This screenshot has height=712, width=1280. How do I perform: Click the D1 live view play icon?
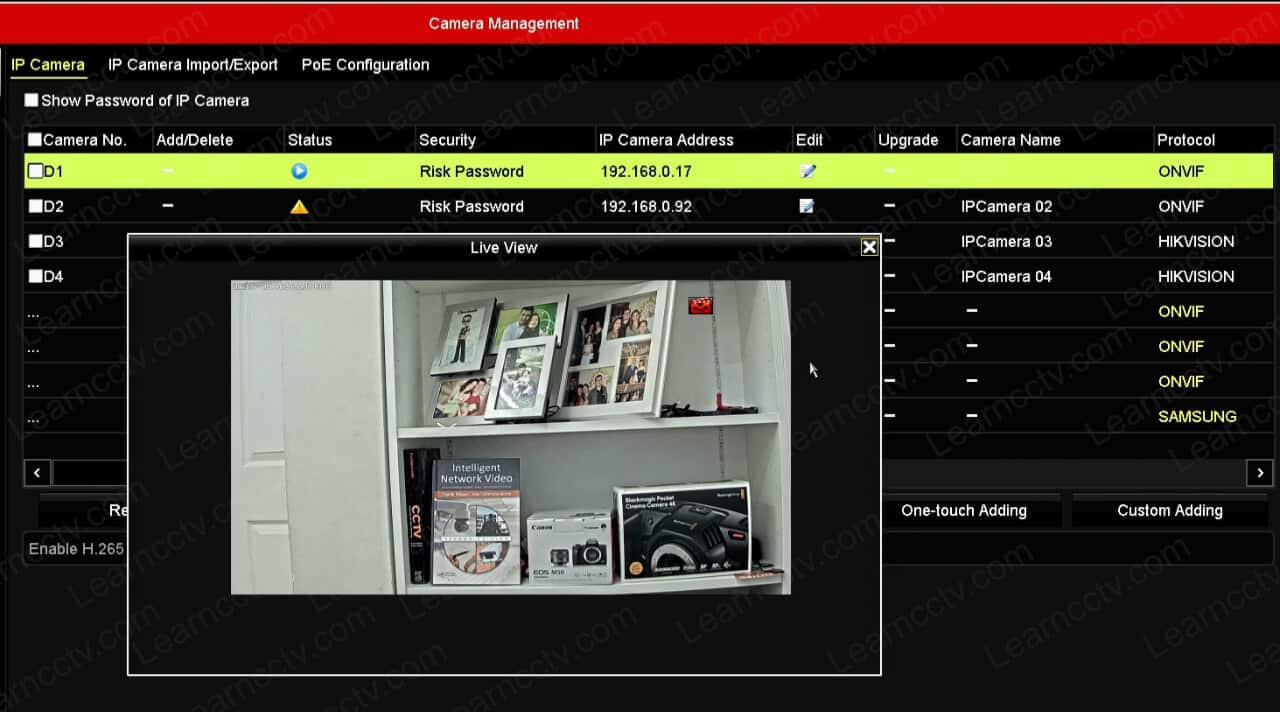[299, 171]
